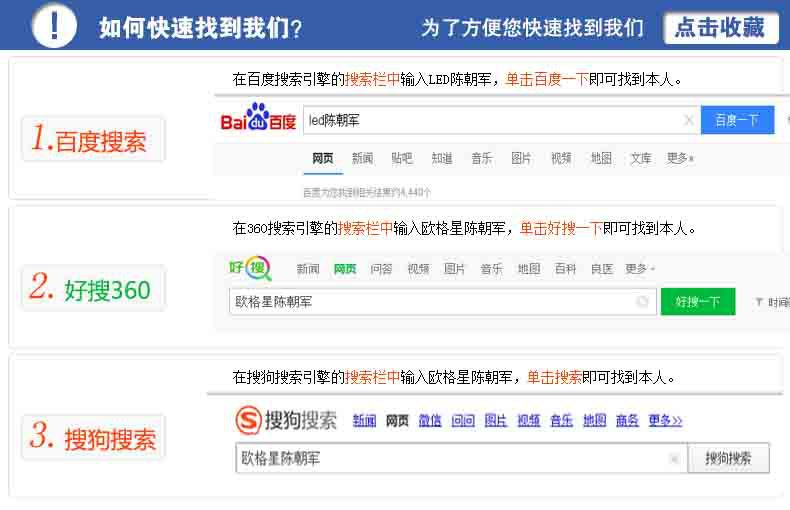Click the 好搜 logo icon
The image size is (790, 510).
tap(250, 268)
